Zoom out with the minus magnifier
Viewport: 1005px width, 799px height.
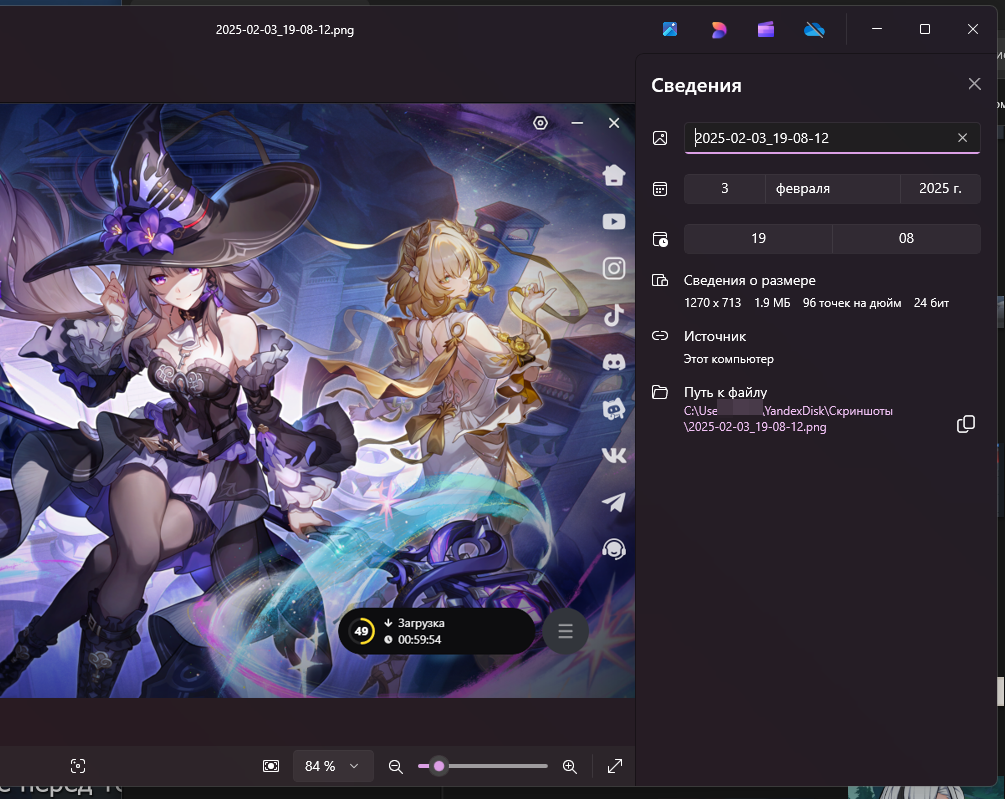[x=395, y=766]
